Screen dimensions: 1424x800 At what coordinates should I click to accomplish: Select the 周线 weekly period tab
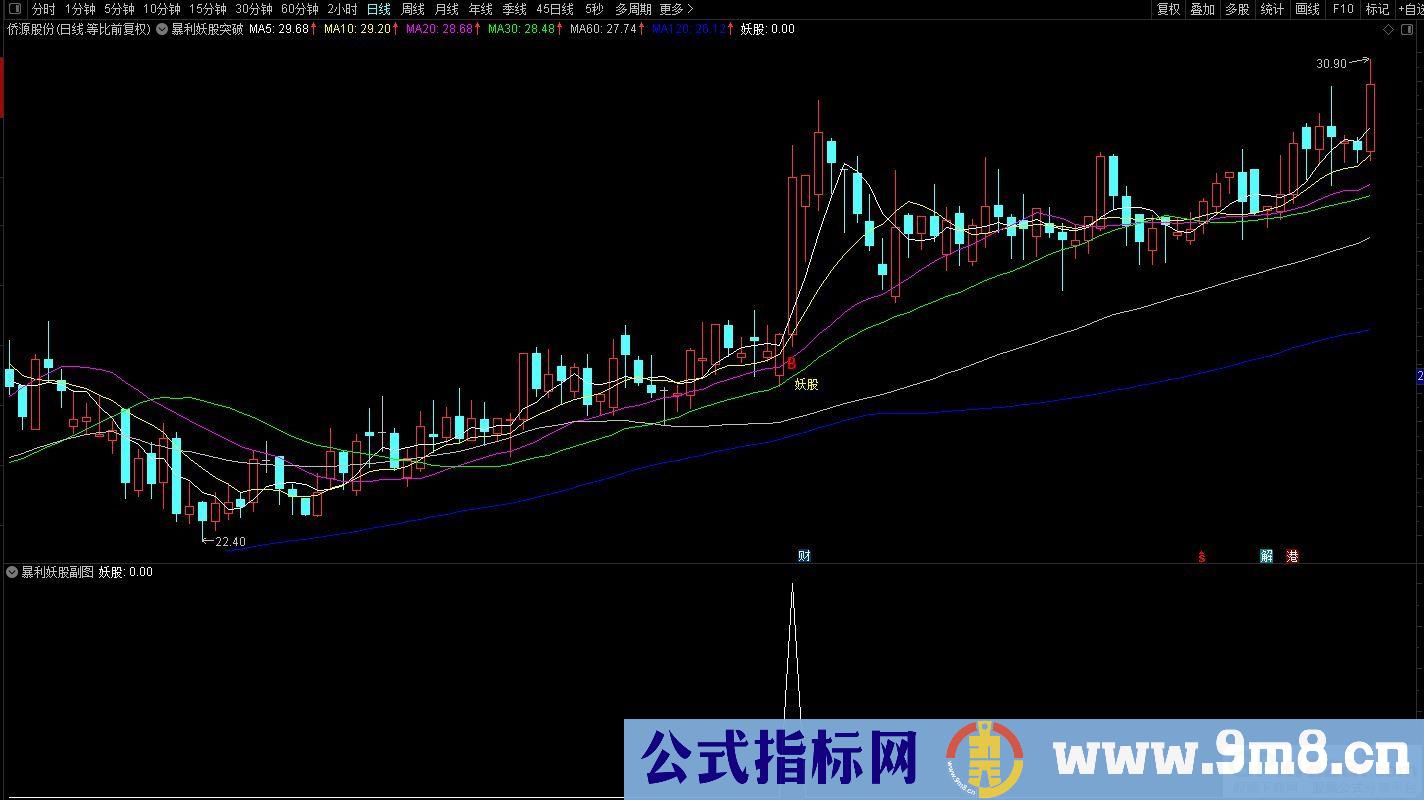413,9
